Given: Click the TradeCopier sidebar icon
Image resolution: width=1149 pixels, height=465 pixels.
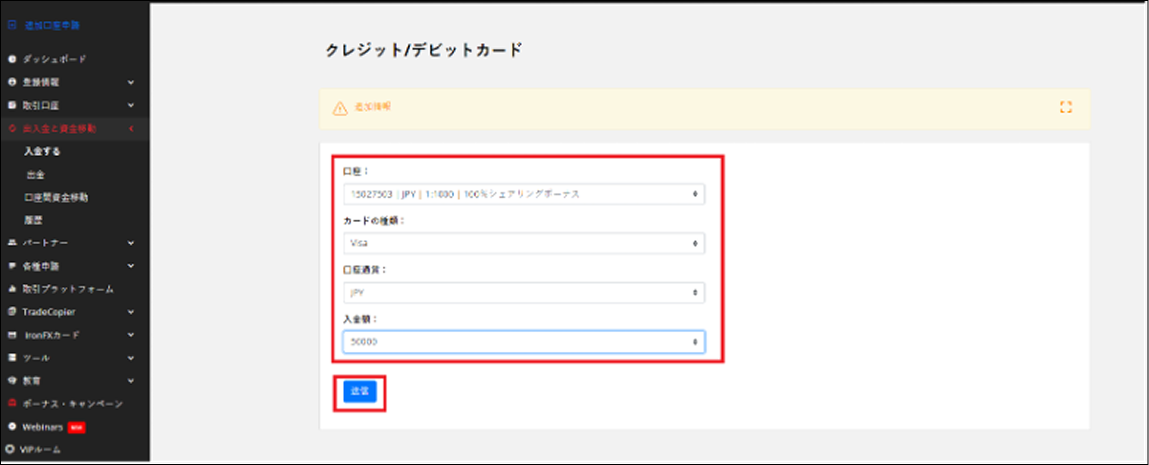Looking at the screenshot, I should click(12, 312).
